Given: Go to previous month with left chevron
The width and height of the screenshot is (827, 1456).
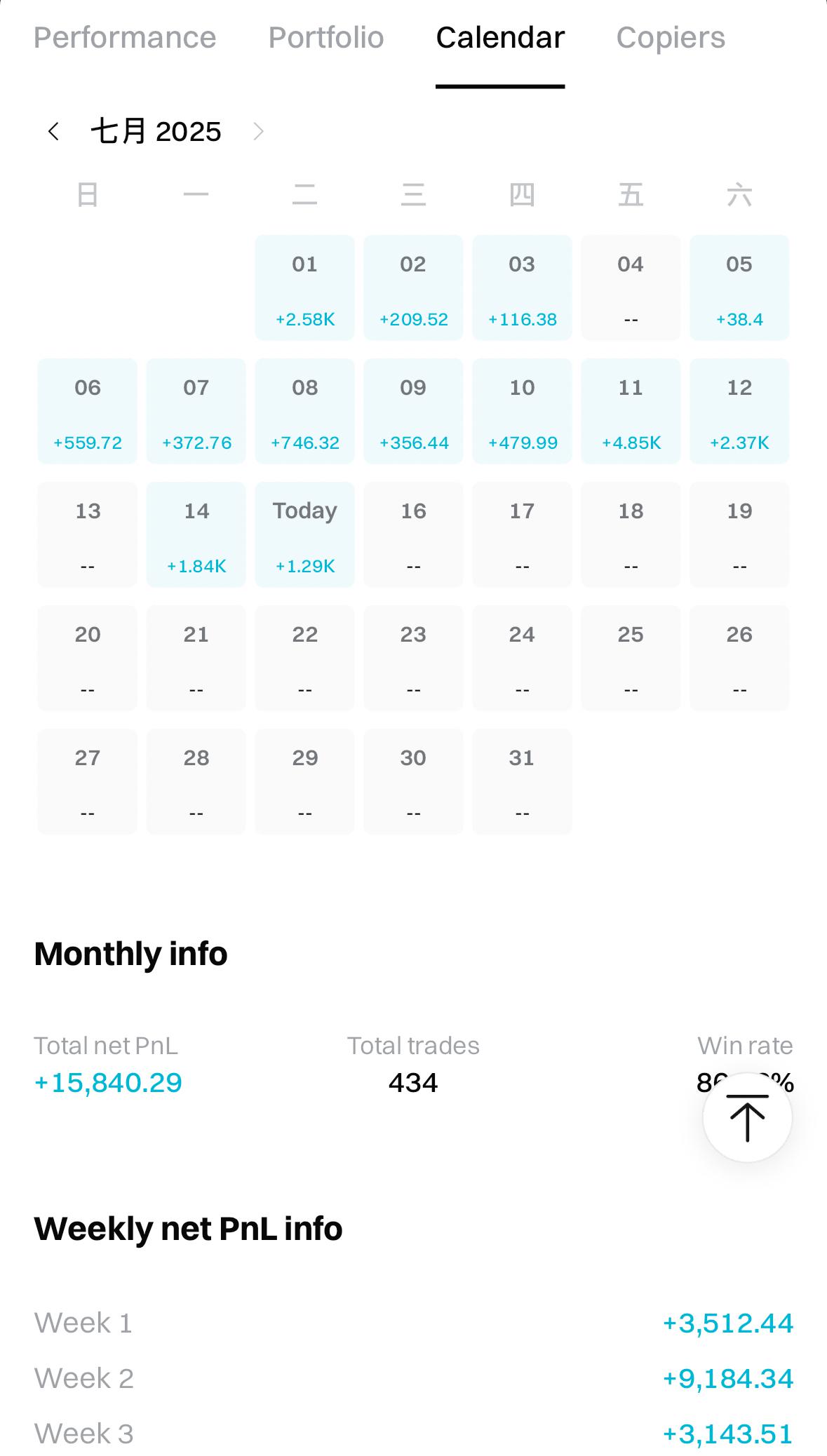Looking at the screenshot, I should click(x=53, y=131).
